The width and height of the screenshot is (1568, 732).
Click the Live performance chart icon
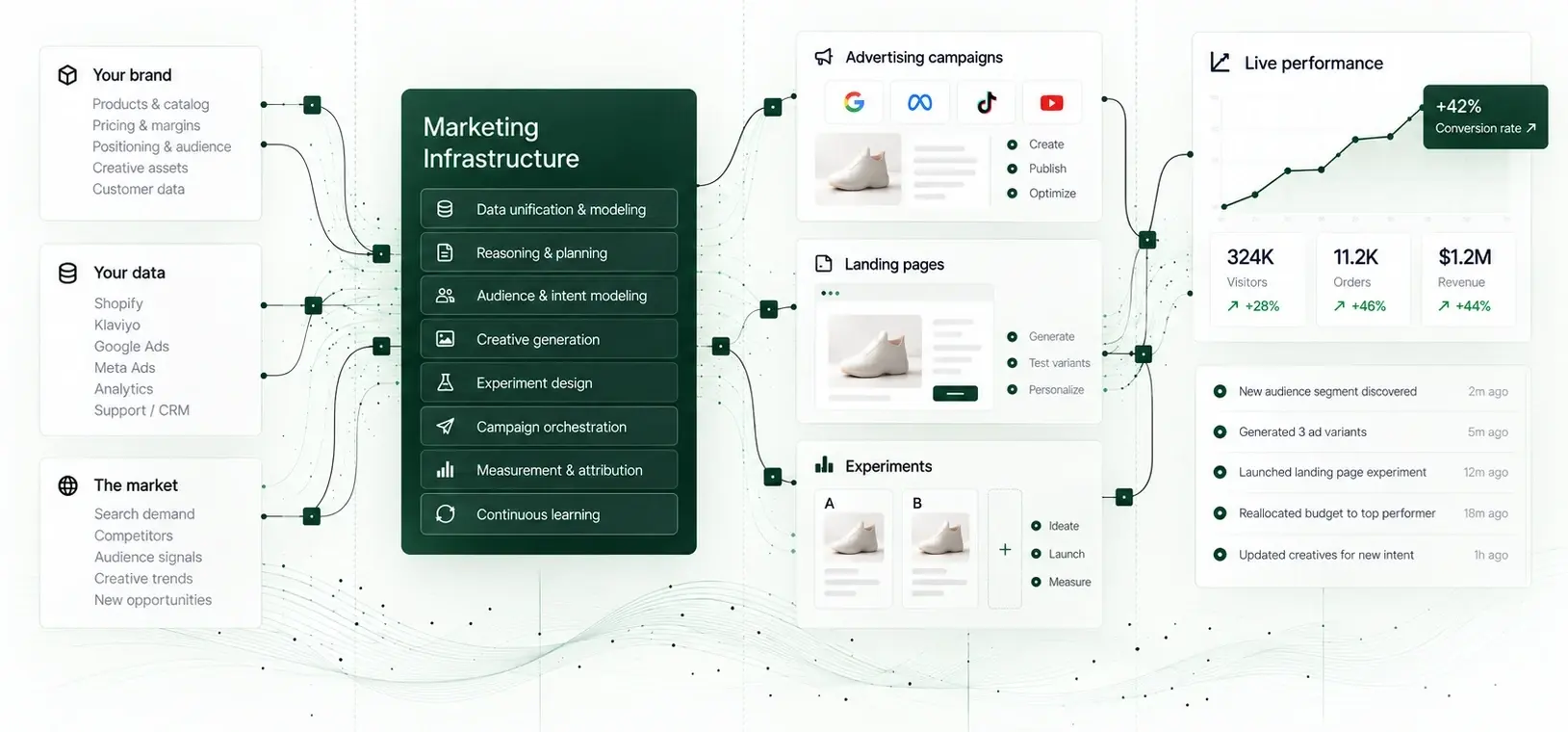point(1220,63)
